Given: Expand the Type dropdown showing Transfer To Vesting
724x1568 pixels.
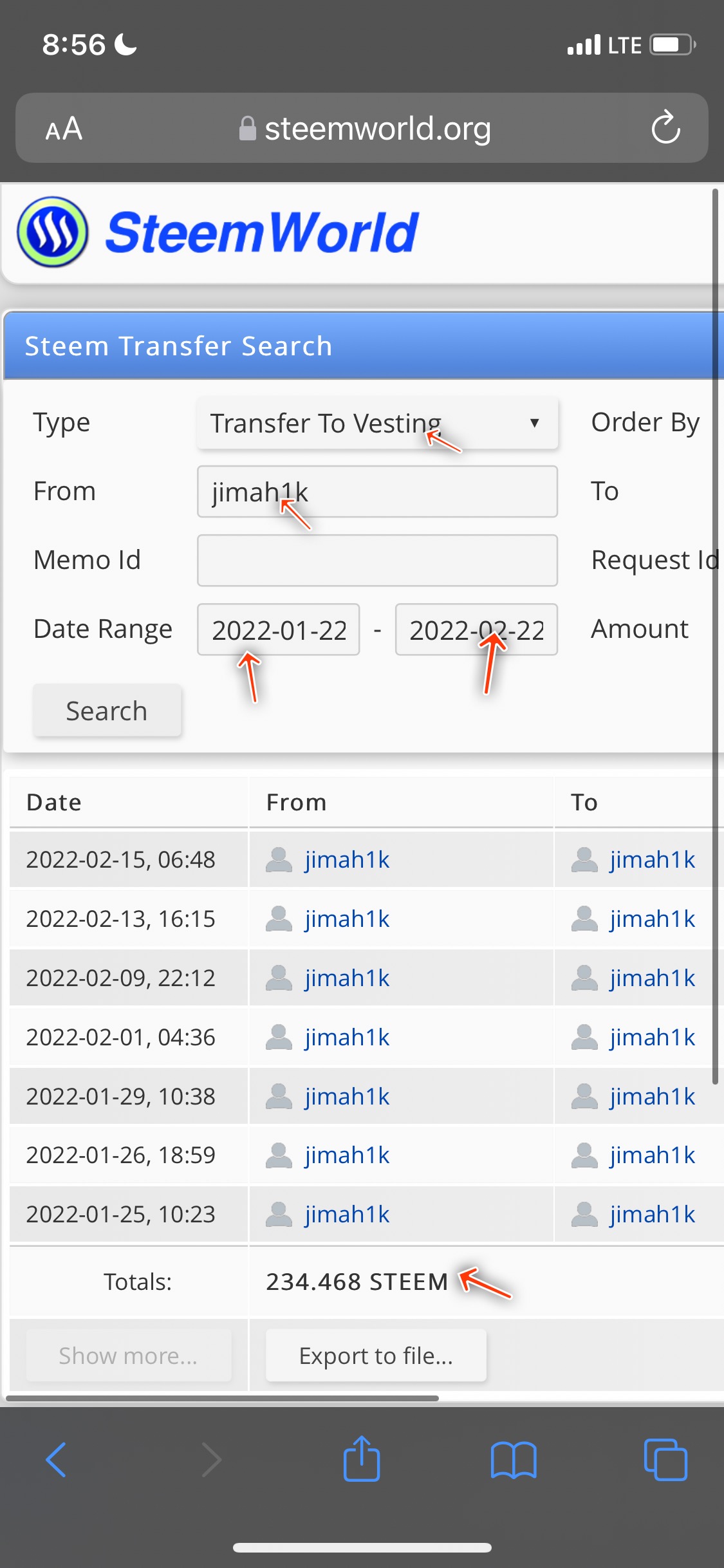Looking at the screenshot, I should (377, 423).
